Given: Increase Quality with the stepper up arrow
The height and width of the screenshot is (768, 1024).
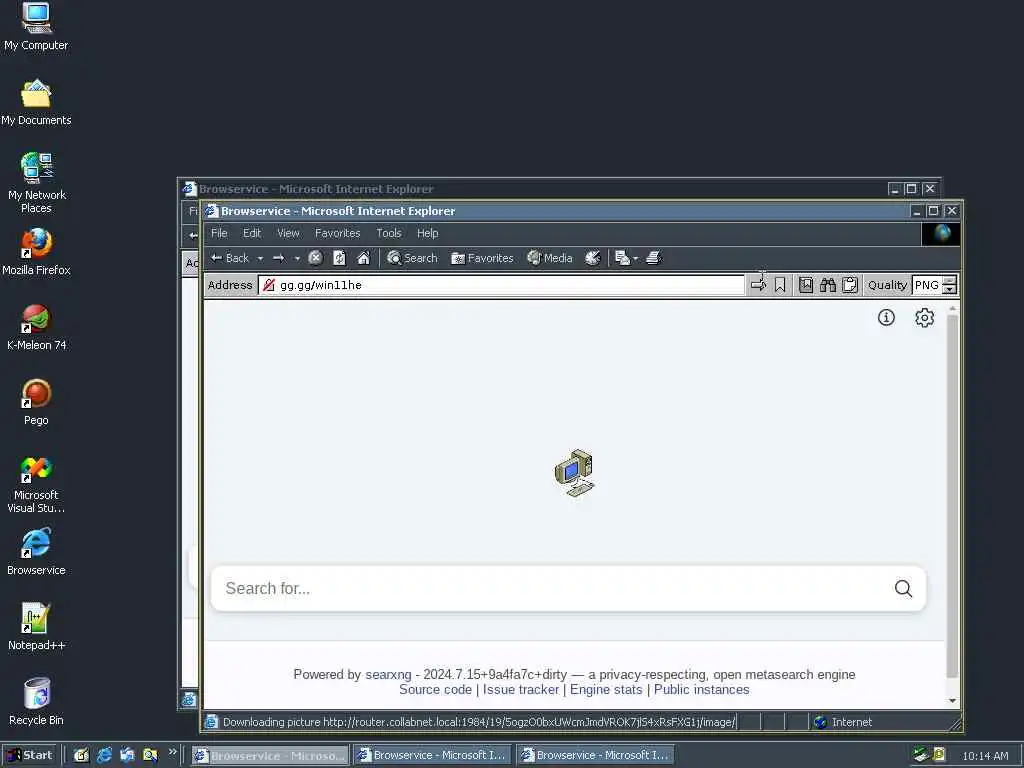Looking at the screenshot, I should [x=950, y=280].
